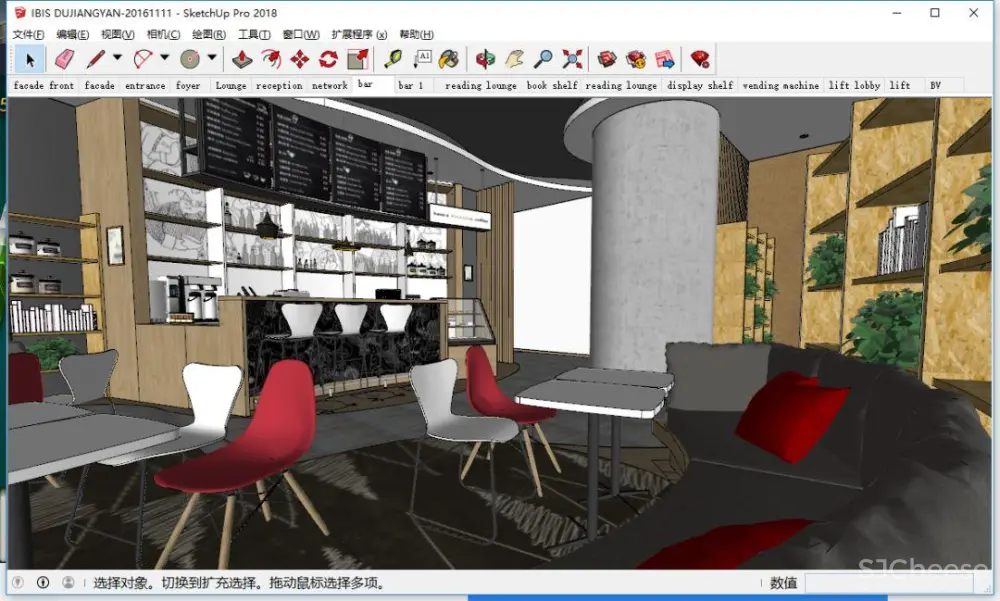Expand the line tool dropdown arrow
Image resolution: width=1000 pixels, height=601 pixels.
click(x=117, y=59)
